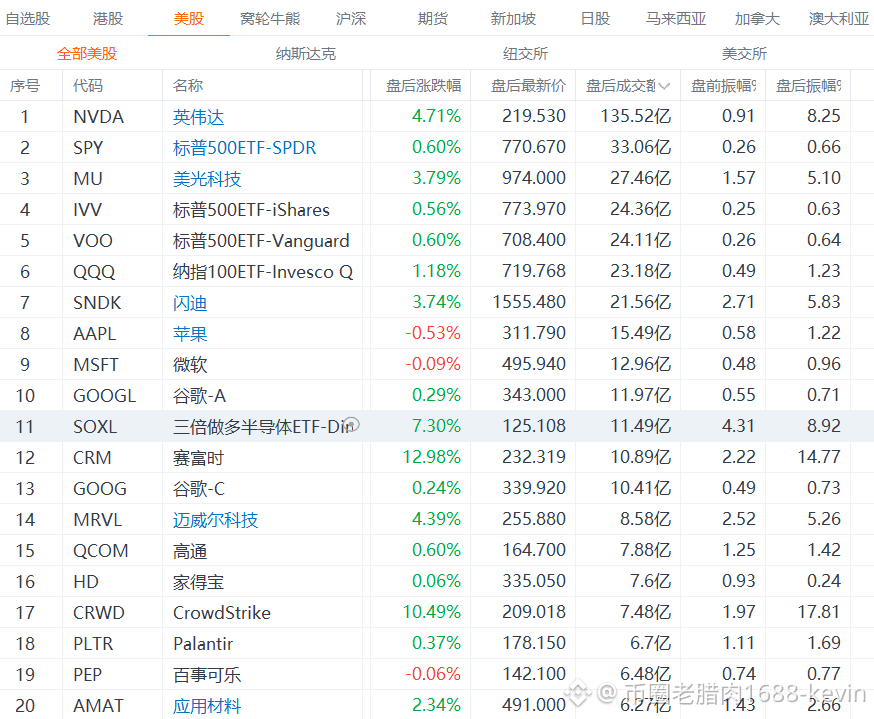Select the QQQ ticker code
Viewport: 874px width, 719px height.
click(x=94, y=272)
